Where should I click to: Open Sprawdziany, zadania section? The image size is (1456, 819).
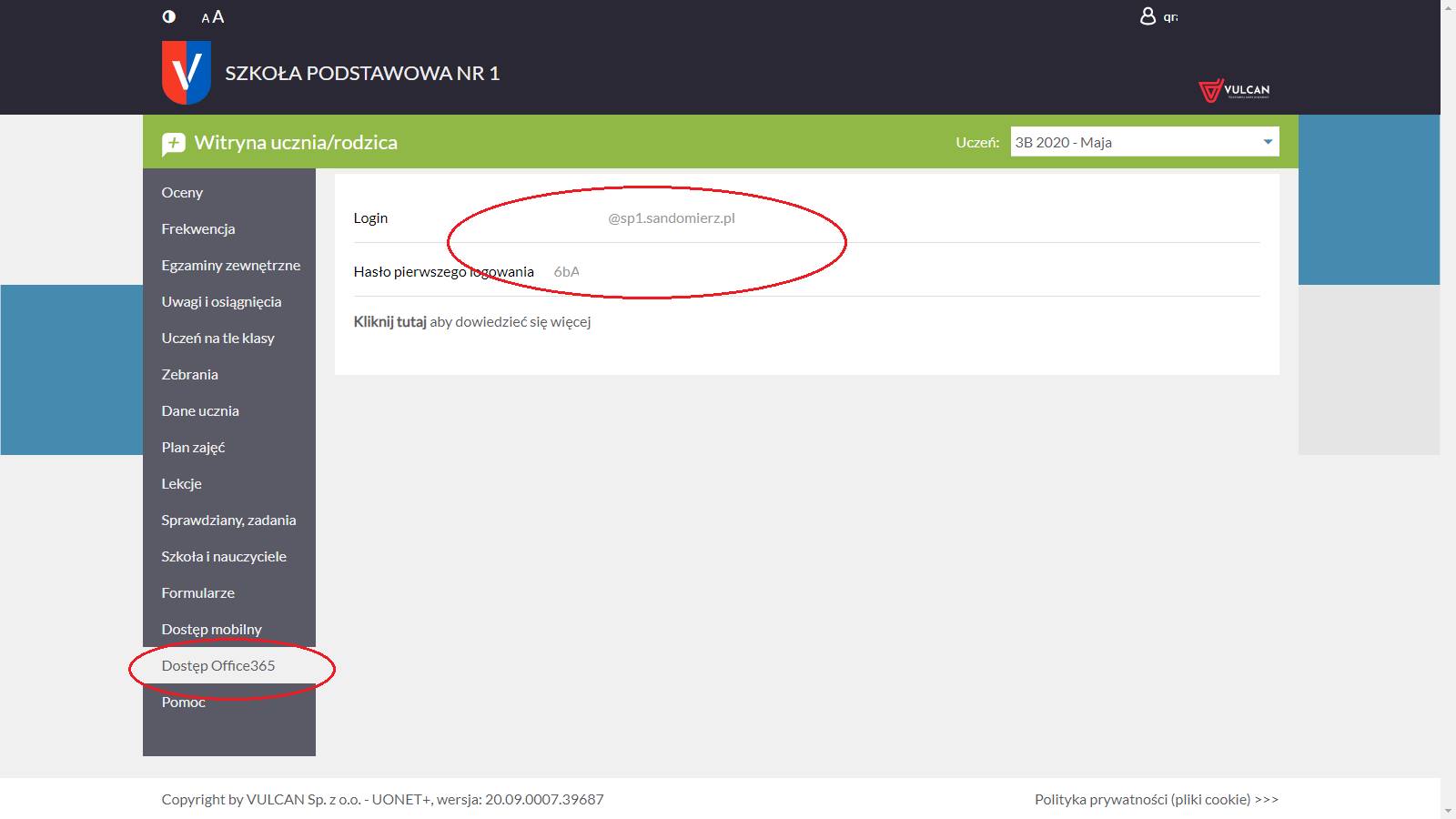228,520
